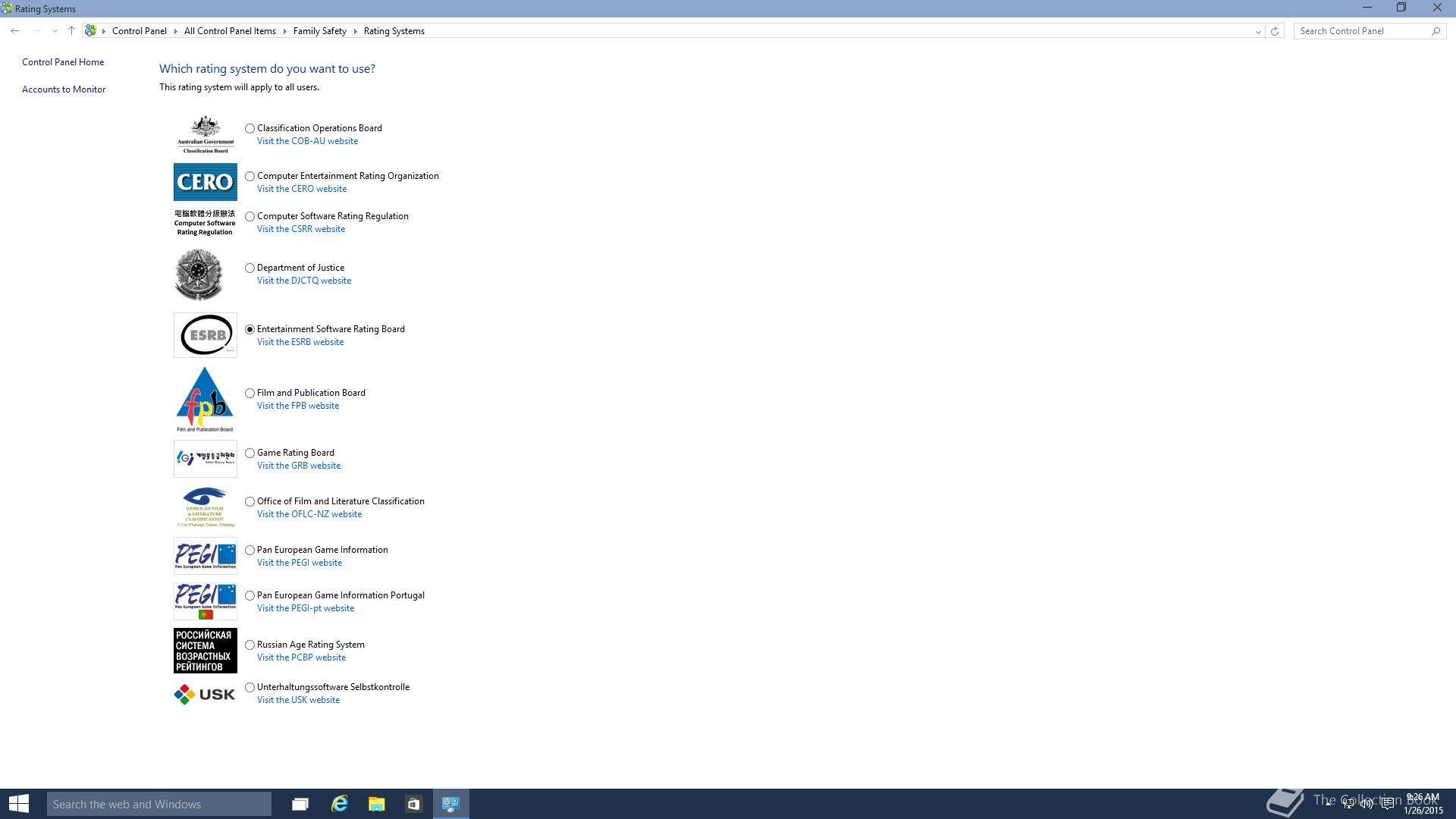This screenshot has width=1456, height=819.
Task: Click the PEGI logo without Portugal flag
Action: coord(205,556)
